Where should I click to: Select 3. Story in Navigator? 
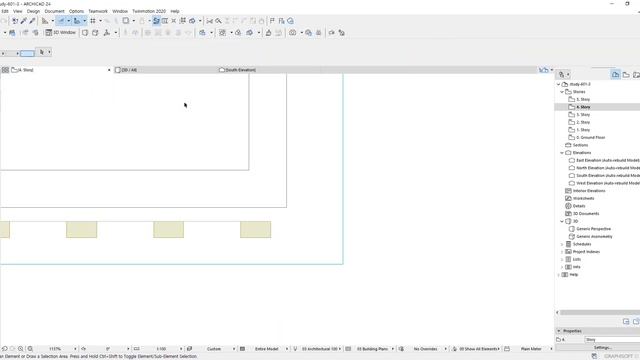tap(583, 115)
